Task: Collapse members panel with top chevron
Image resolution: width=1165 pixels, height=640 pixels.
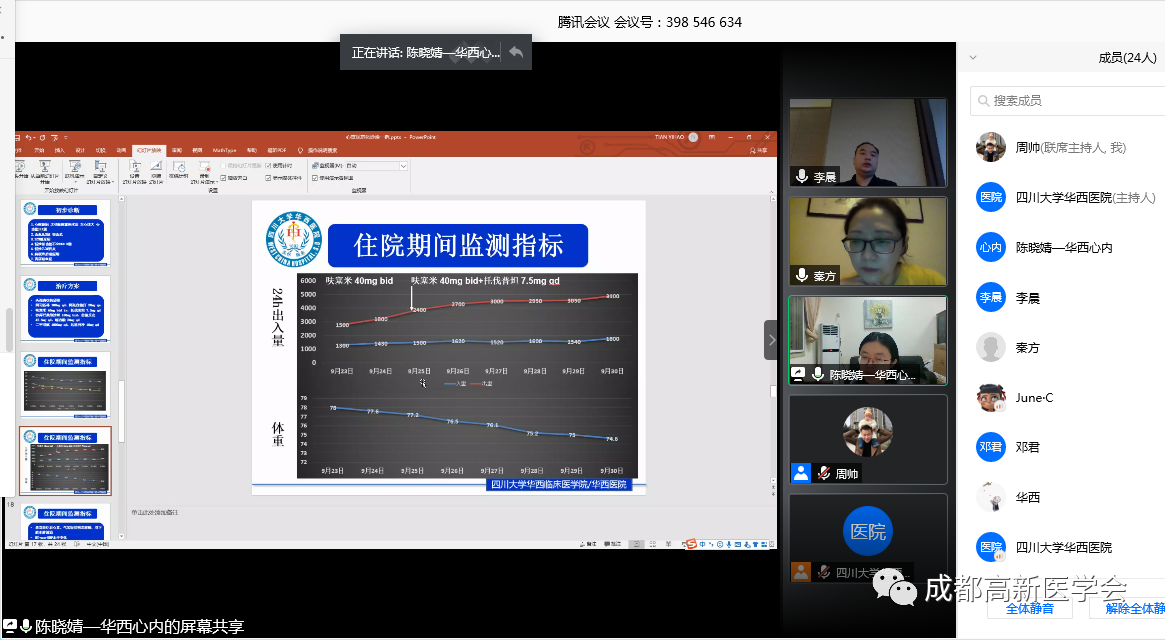Action: coord(973,57)
